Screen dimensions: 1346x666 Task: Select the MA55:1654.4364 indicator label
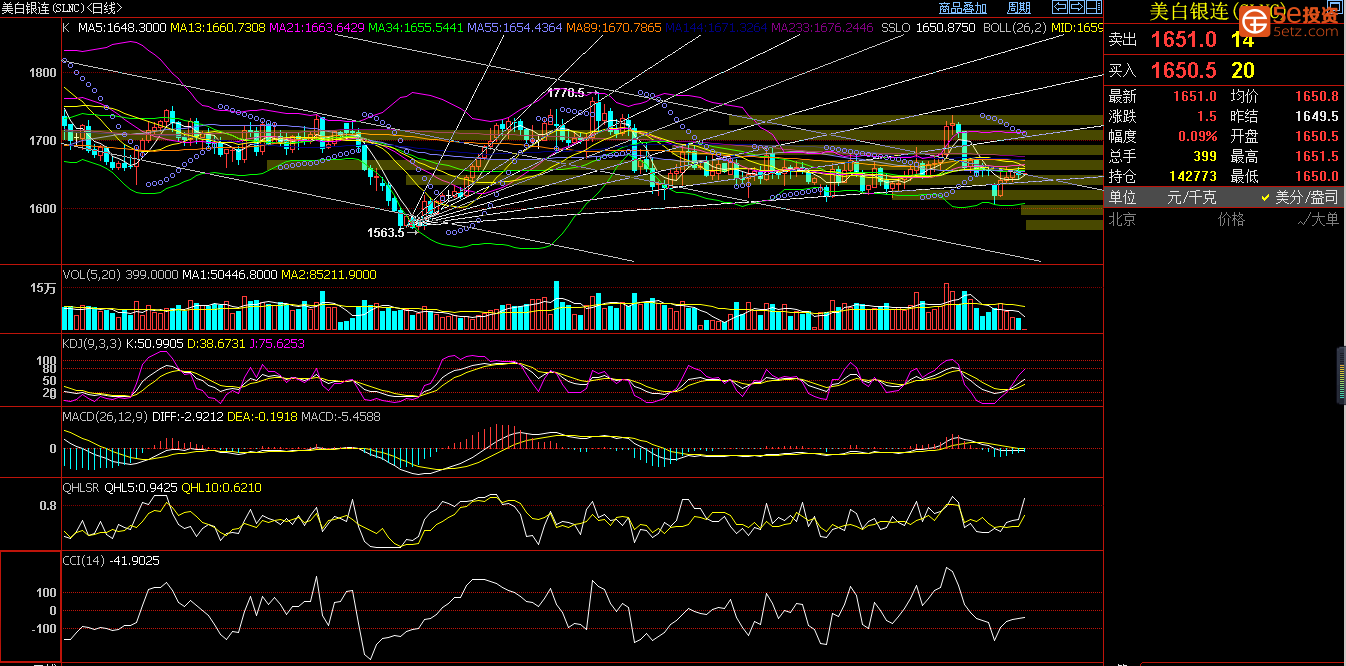point(514,28)
